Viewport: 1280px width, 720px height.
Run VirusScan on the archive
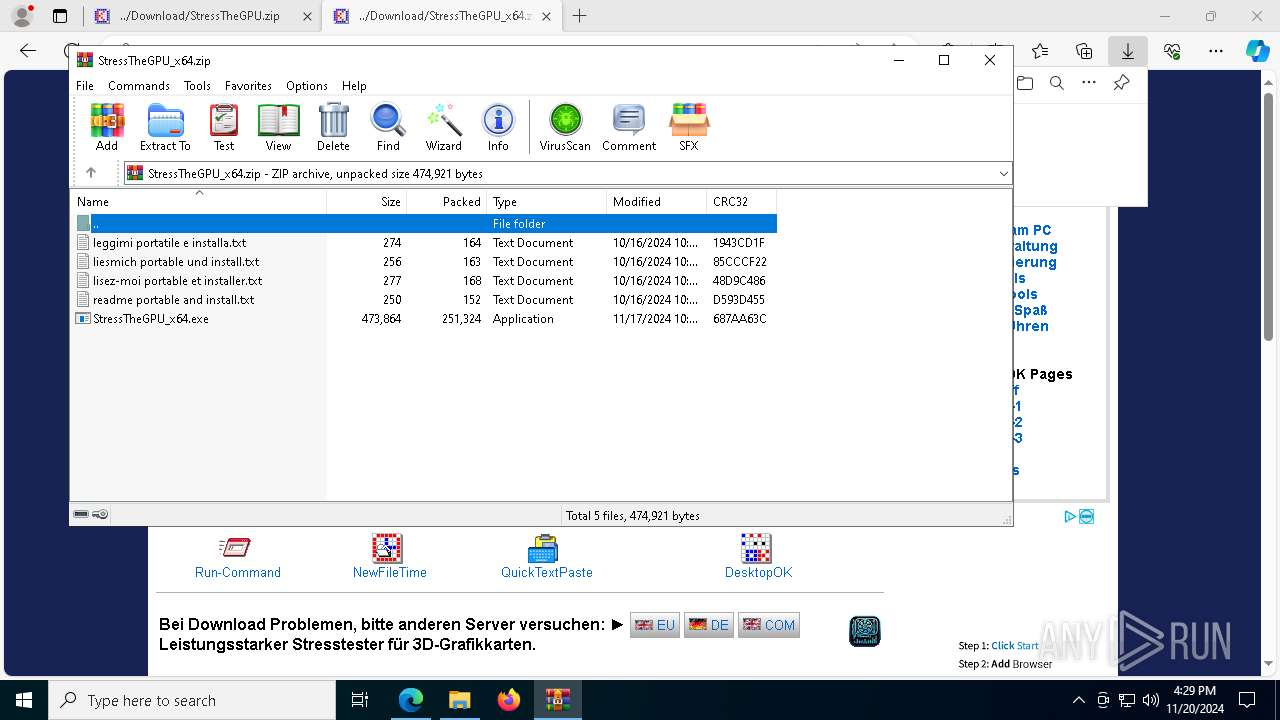tap(565, 127)
